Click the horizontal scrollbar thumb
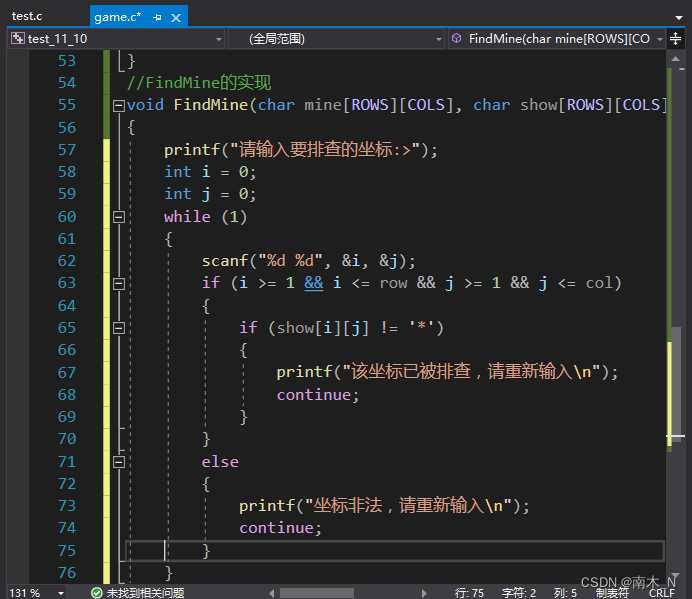Screen dimensions: 692x599 (317, 593)
